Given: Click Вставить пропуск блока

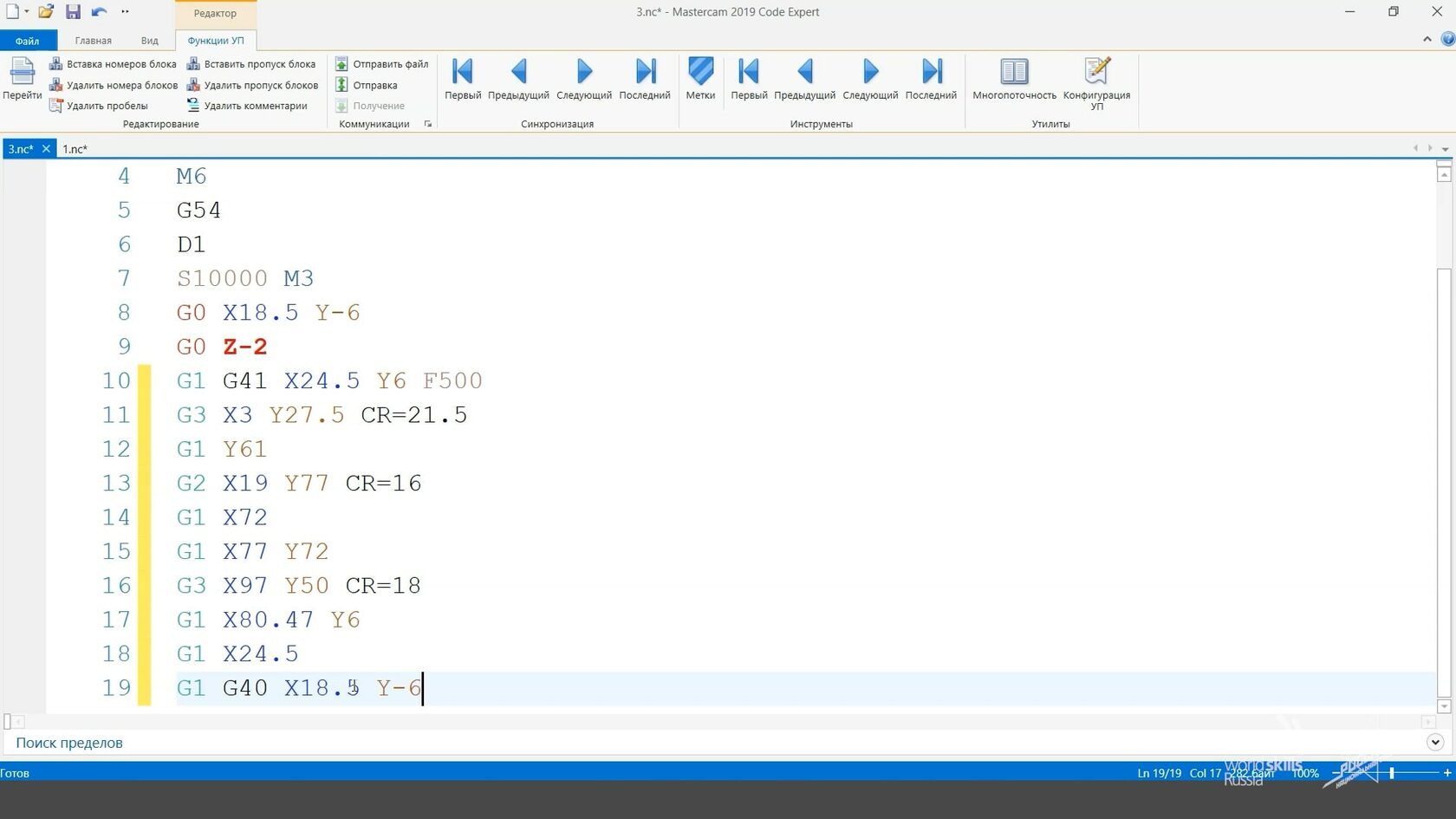Looking at the screenshot, I should coord(251,64).
